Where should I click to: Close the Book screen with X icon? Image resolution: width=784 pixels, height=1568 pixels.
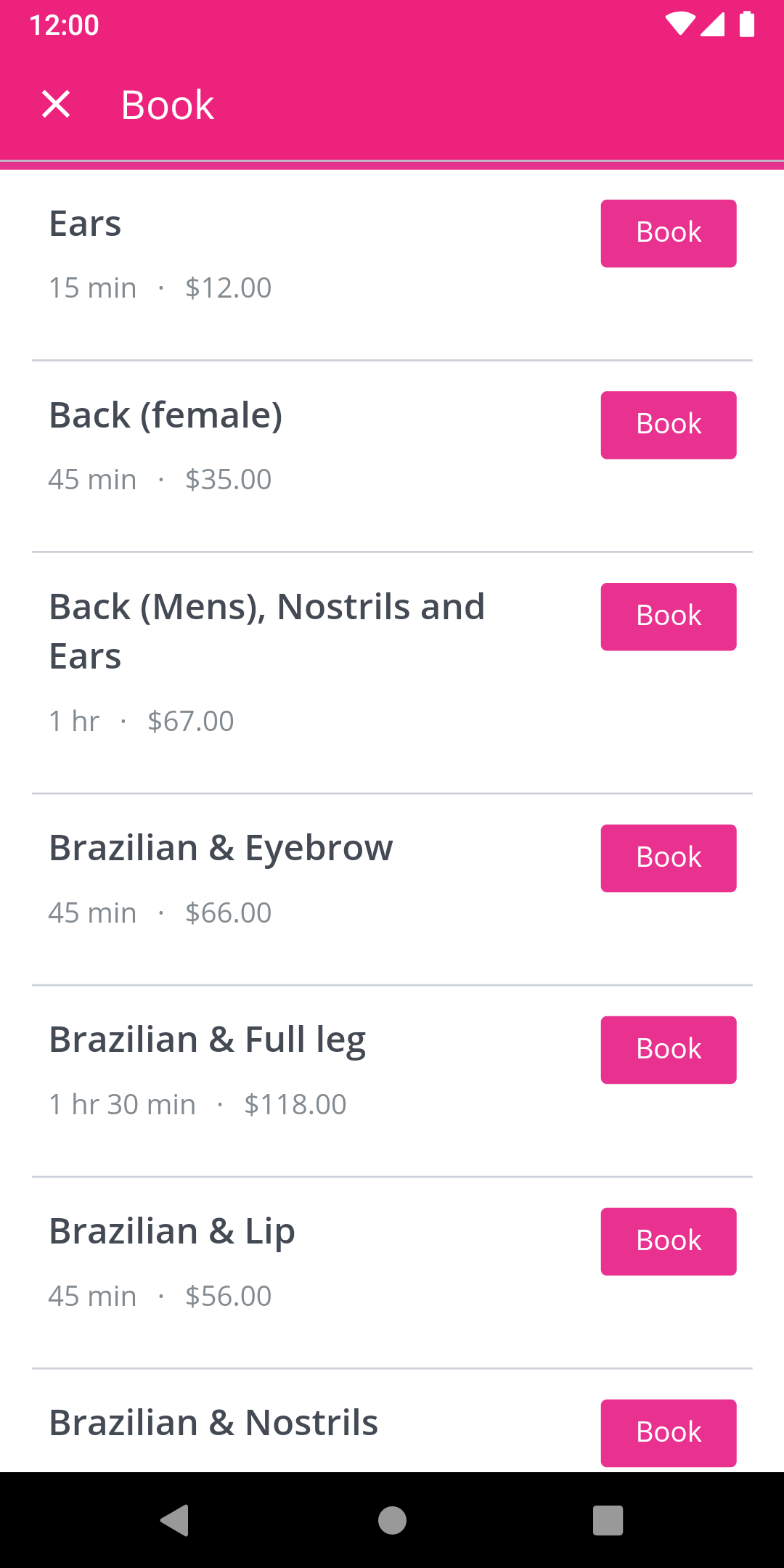(56, 104)
